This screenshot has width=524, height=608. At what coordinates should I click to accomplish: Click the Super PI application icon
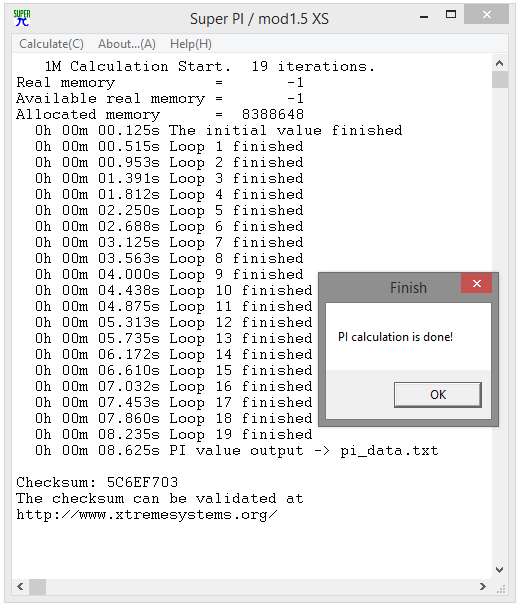tap(22, 18)
